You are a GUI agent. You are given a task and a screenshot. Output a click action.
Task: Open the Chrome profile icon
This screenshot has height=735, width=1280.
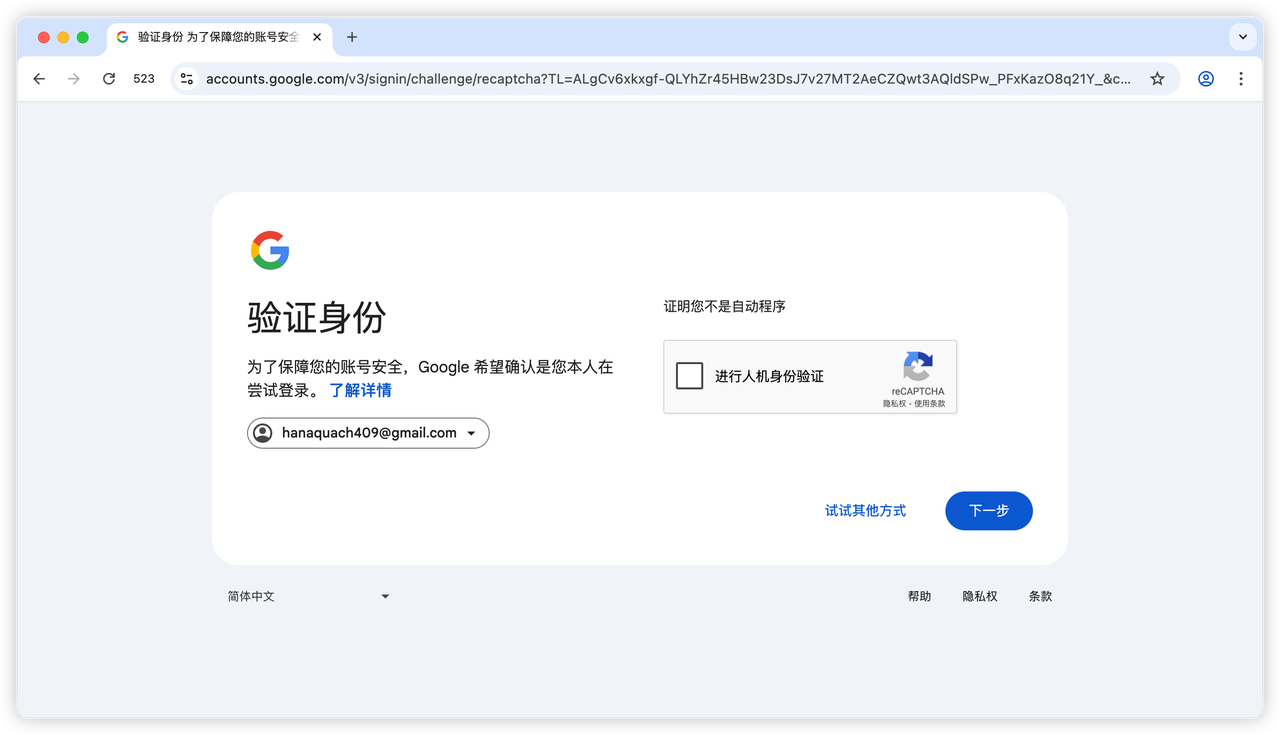[x=1206, y=79]
